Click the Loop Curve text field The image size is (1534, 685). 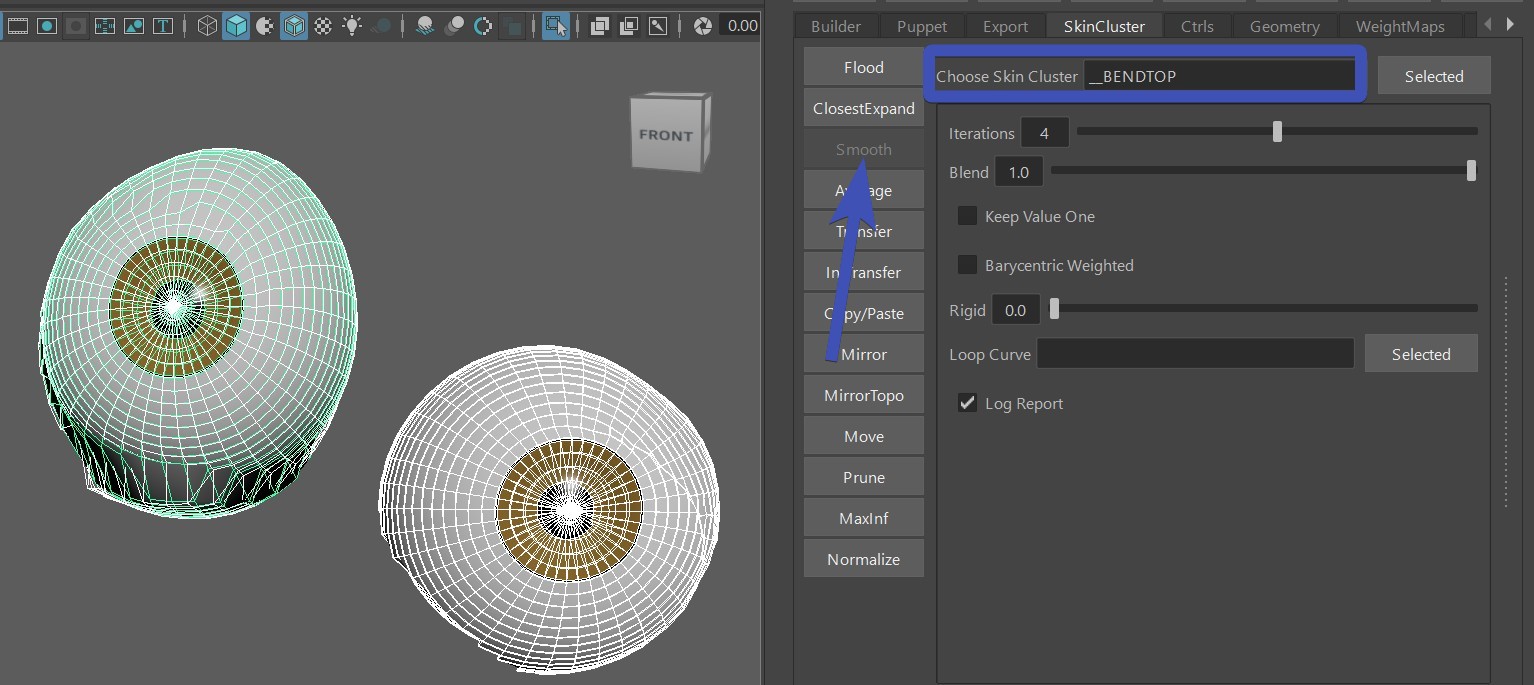coord(1195,354)
